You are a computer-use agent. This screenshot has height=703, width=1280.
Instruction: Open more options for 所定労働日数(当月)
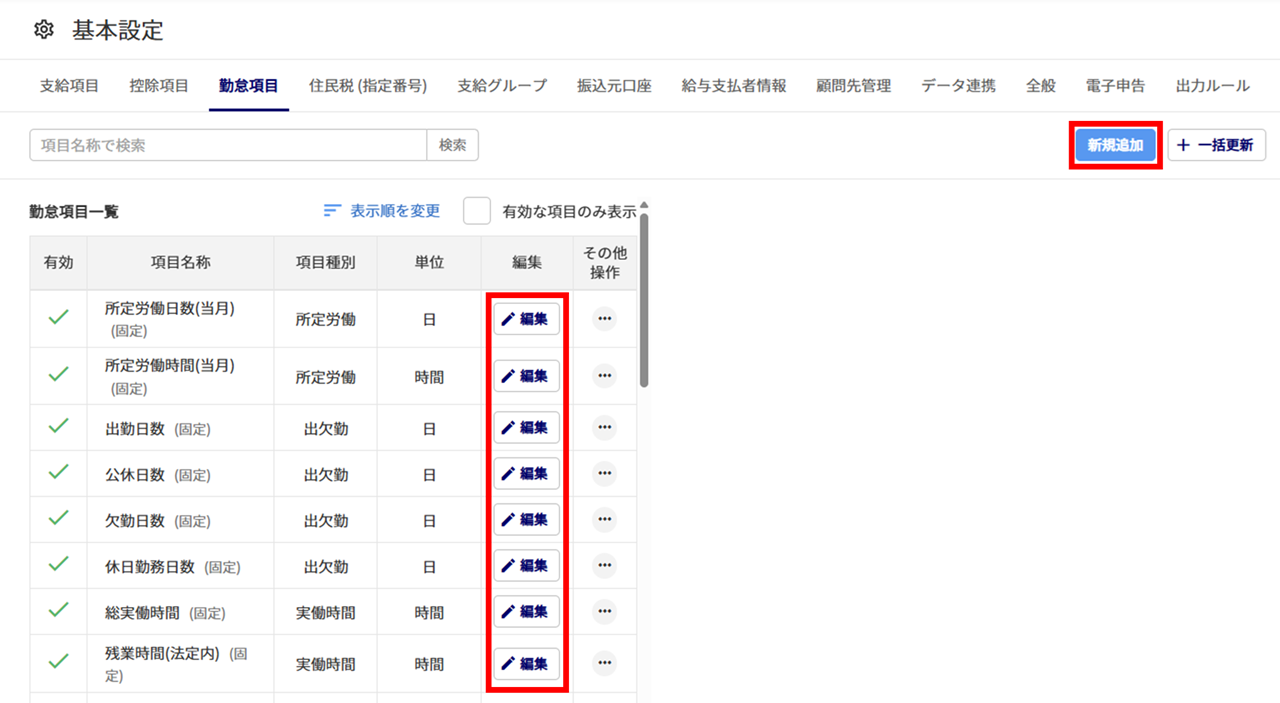pos(604,319)
